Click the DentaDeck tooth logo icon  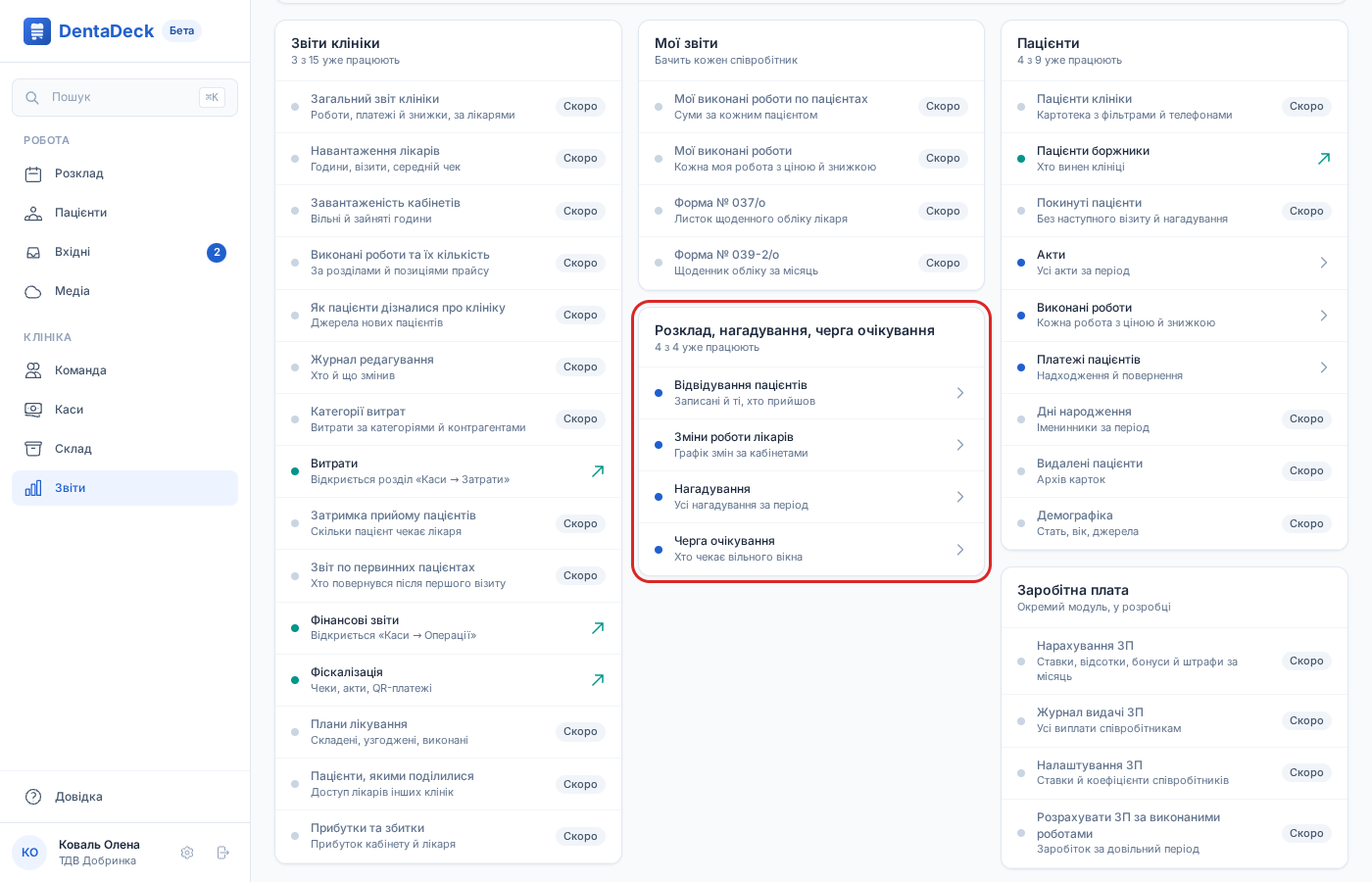(x=37, y=31)
